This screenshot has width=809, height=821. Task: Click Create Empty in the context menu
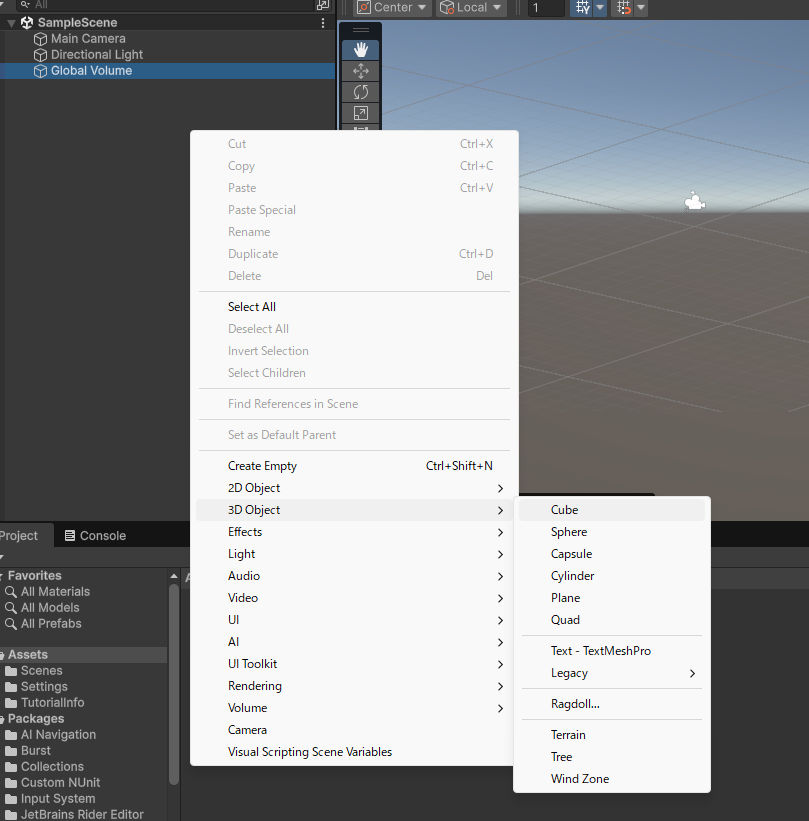pyautogui.click(x=262, y=466)
